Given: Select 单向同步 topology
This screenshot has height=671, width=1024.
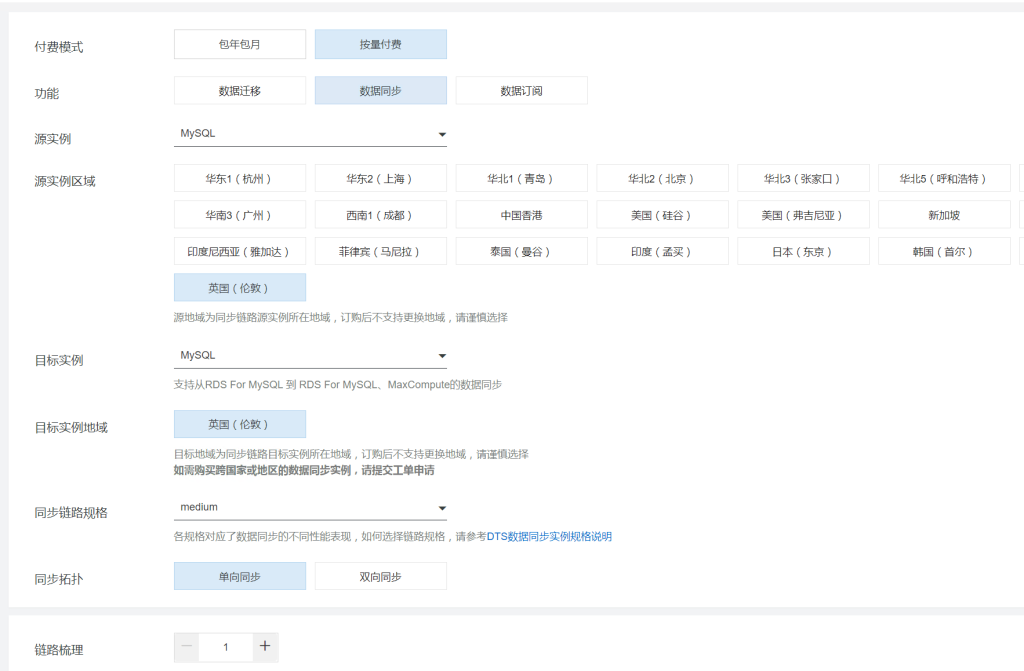Looking at the screenshot, I should (240, 576).
